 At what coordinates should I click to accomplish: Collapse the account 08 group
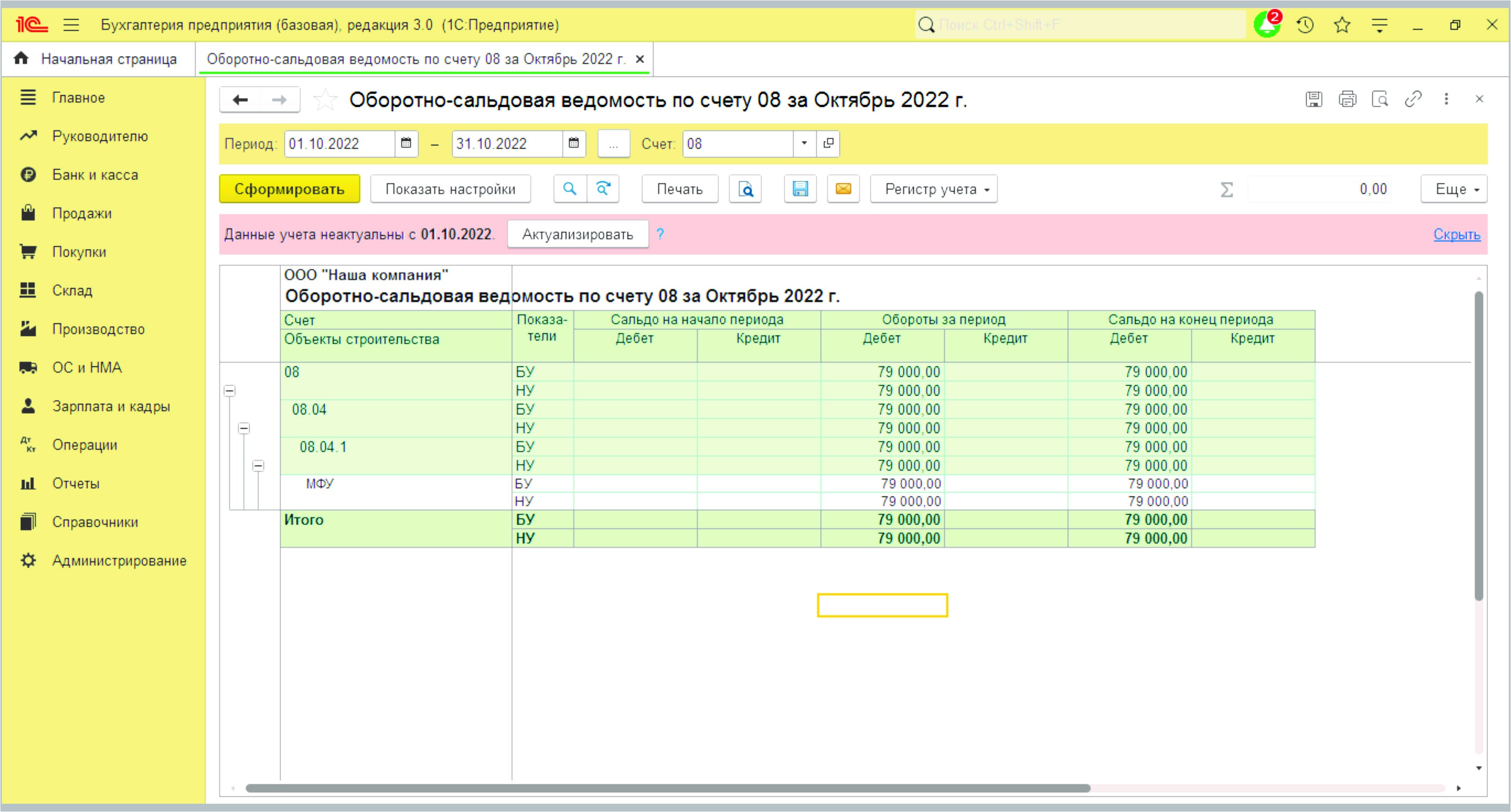point(230,390)
